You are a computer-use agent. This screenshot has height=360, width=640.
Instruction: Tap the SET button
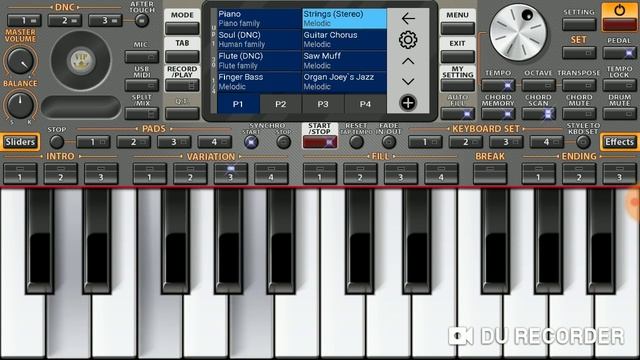(579, 53)
